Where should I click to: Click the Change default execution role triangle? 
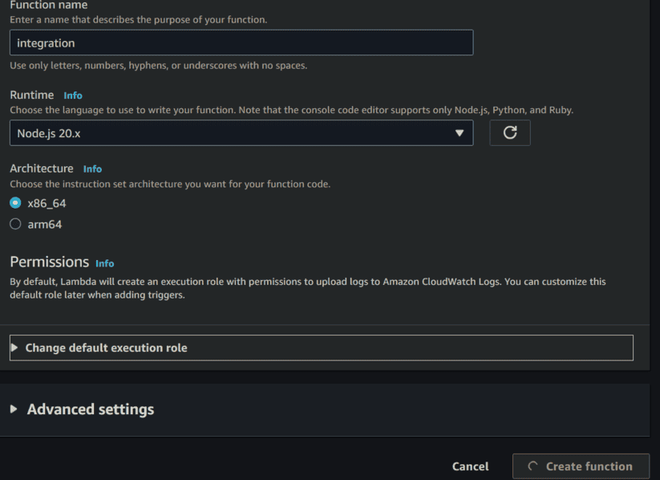(15, 348)
